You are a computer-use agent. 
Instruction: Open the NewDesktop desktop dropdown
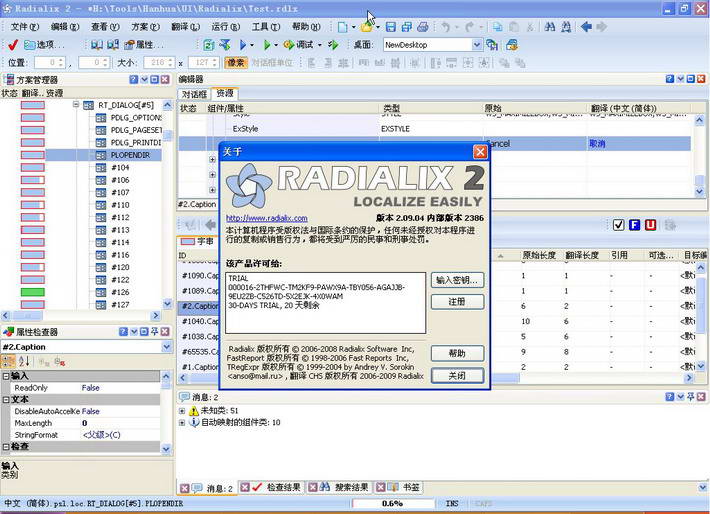(477, 45)
